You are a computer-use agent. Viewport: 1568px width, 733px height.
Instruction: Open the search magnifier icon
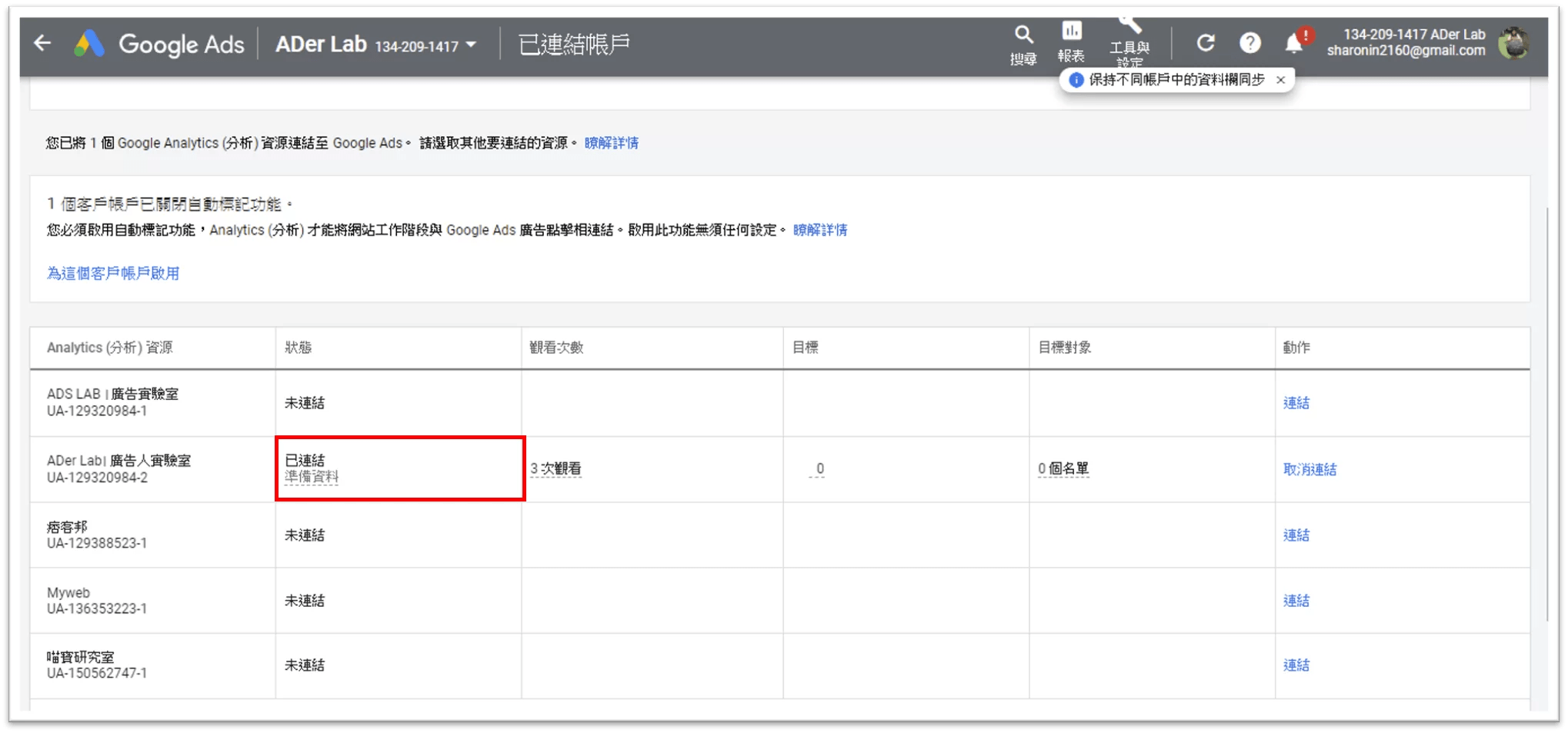point(1023,35)
